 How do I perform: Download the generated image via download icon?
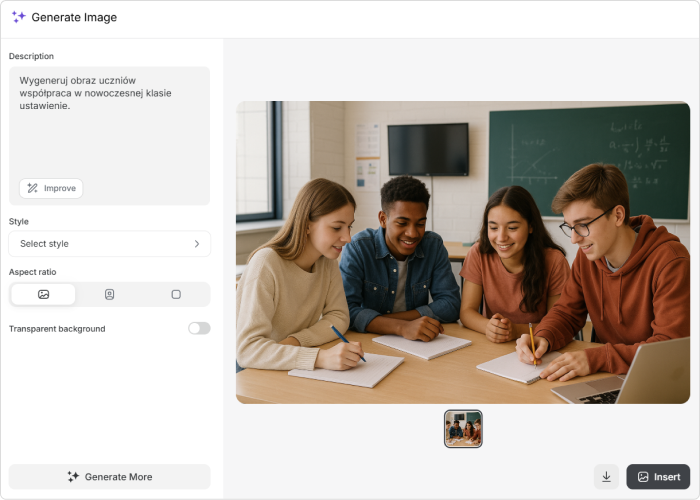(x=606, y=477)
